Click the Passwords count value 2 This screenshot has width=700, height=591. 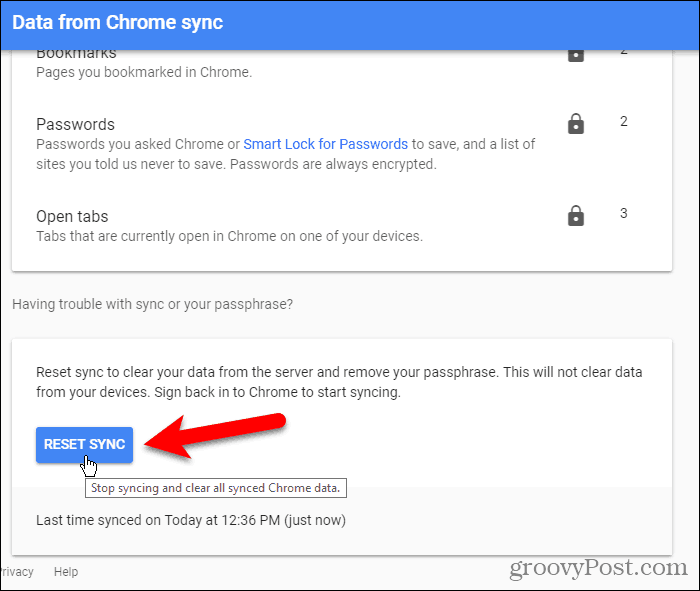[x=624, y=121]
